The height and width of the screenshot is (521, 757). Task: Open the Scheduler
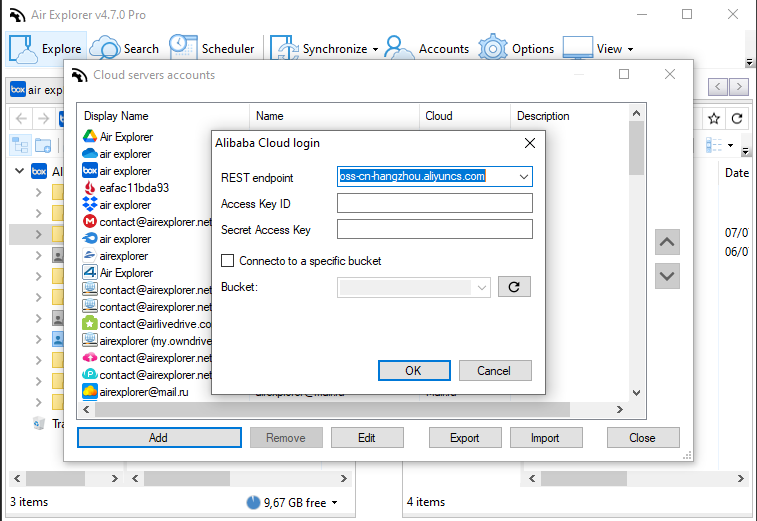[x=212, y=49]
